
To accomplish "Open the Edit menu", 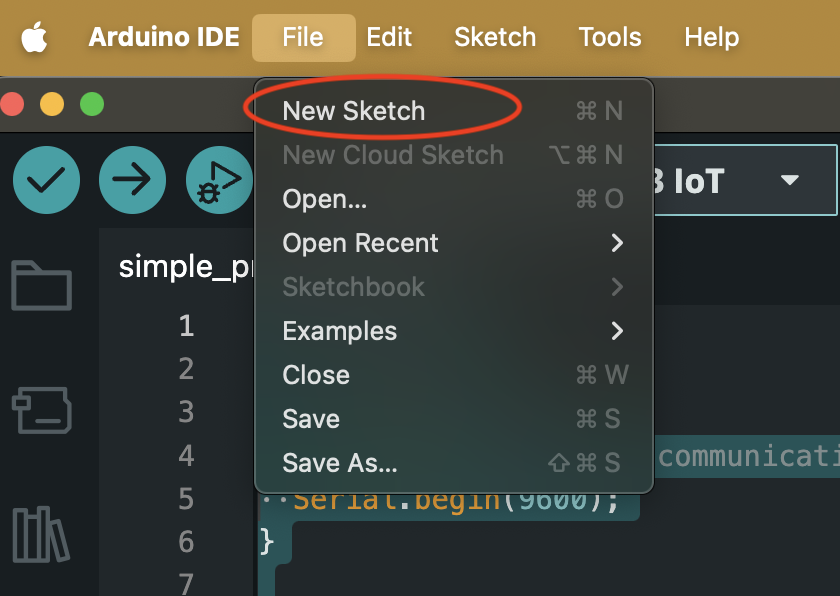I will pos(389,38).
